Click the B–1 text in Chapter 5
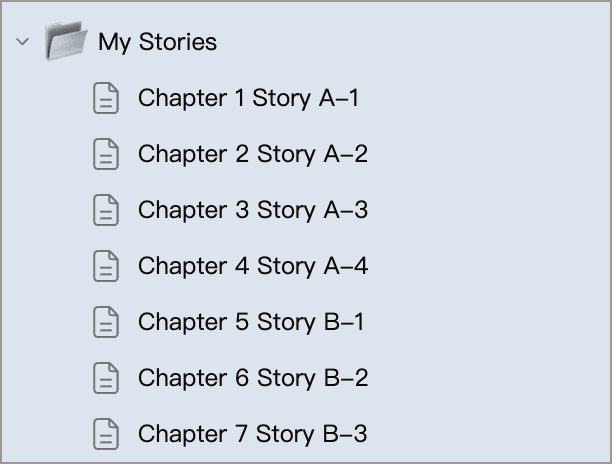Image resolution: width=612 pixels, height=464 pixels. 342,322
